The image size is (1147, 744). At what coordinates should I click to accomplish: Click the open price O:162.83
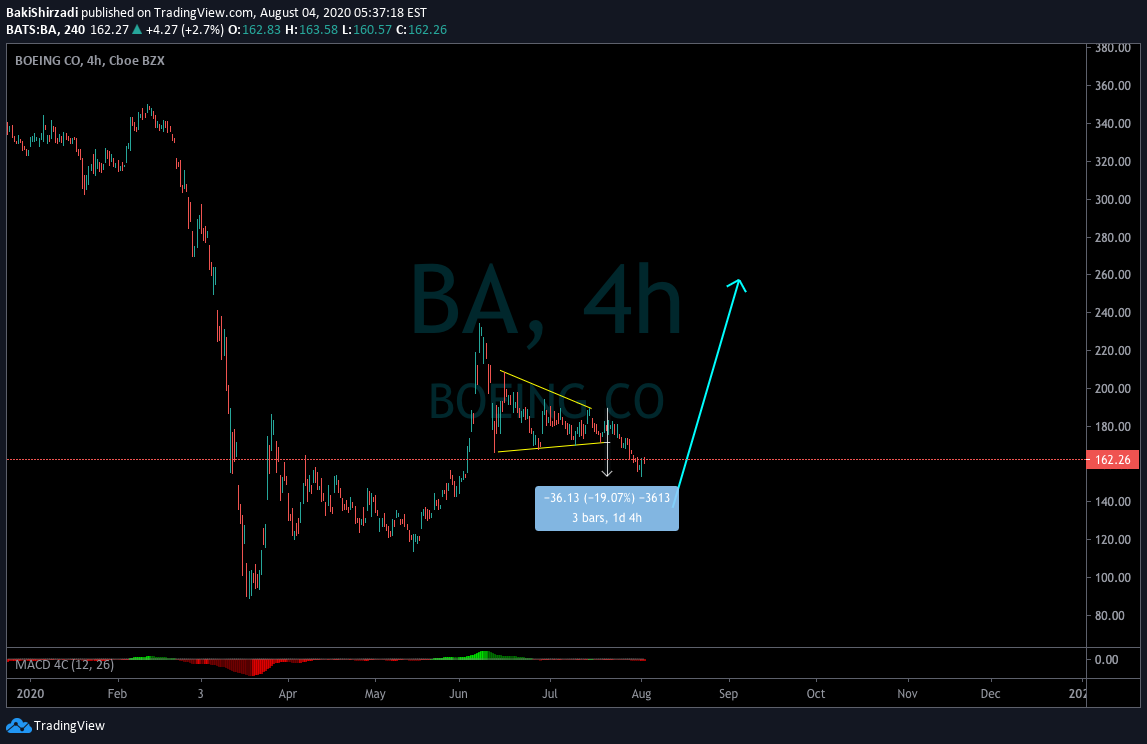(255, 30)
